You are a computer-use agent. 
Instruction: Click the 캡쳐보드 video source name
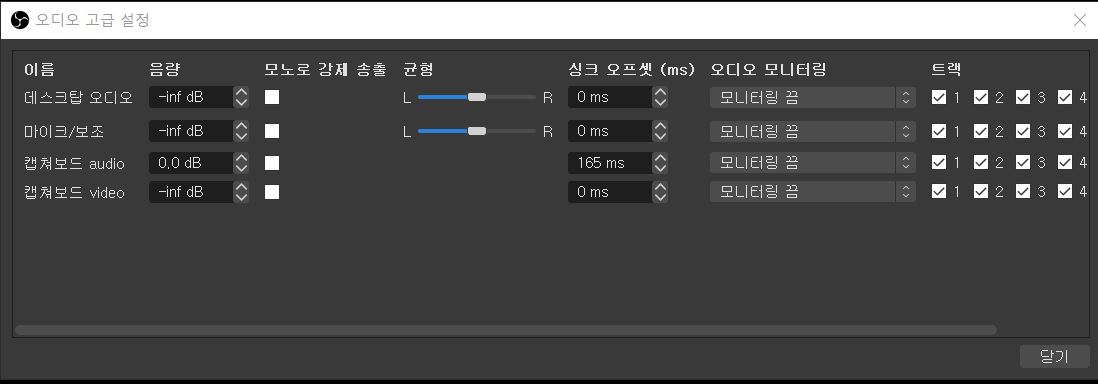click(x=74, y=192)
